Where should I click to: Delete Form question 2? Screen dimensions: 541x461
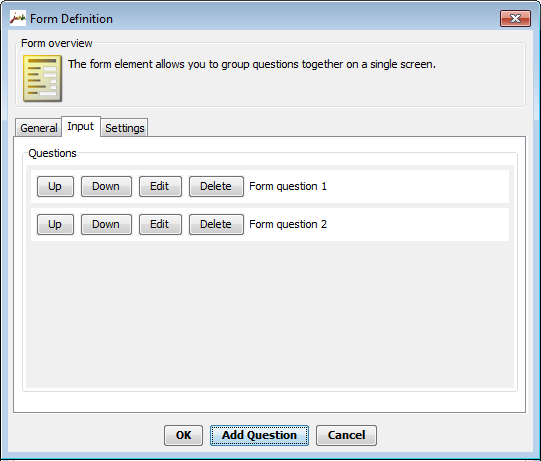pyautogui.click(x=216, y=224)
